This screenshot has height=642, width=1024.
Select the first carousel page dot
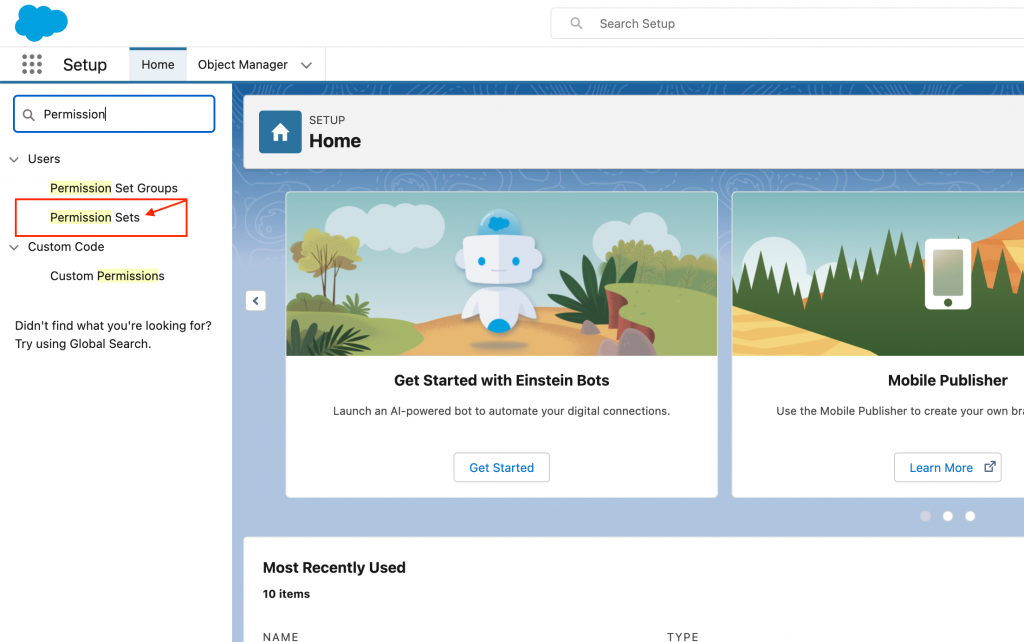coord(925,516)
